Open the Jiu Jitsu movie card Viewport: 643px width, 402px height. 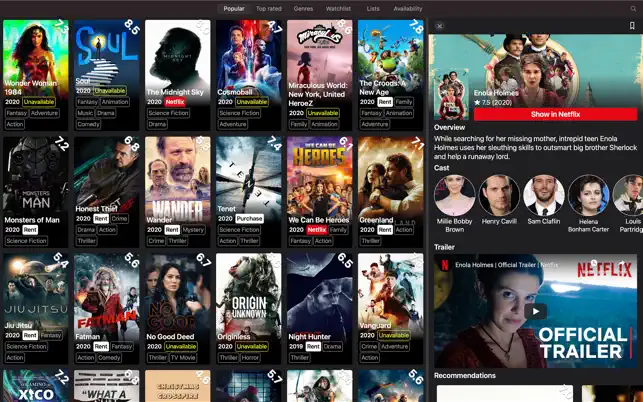tap(36, 308)
